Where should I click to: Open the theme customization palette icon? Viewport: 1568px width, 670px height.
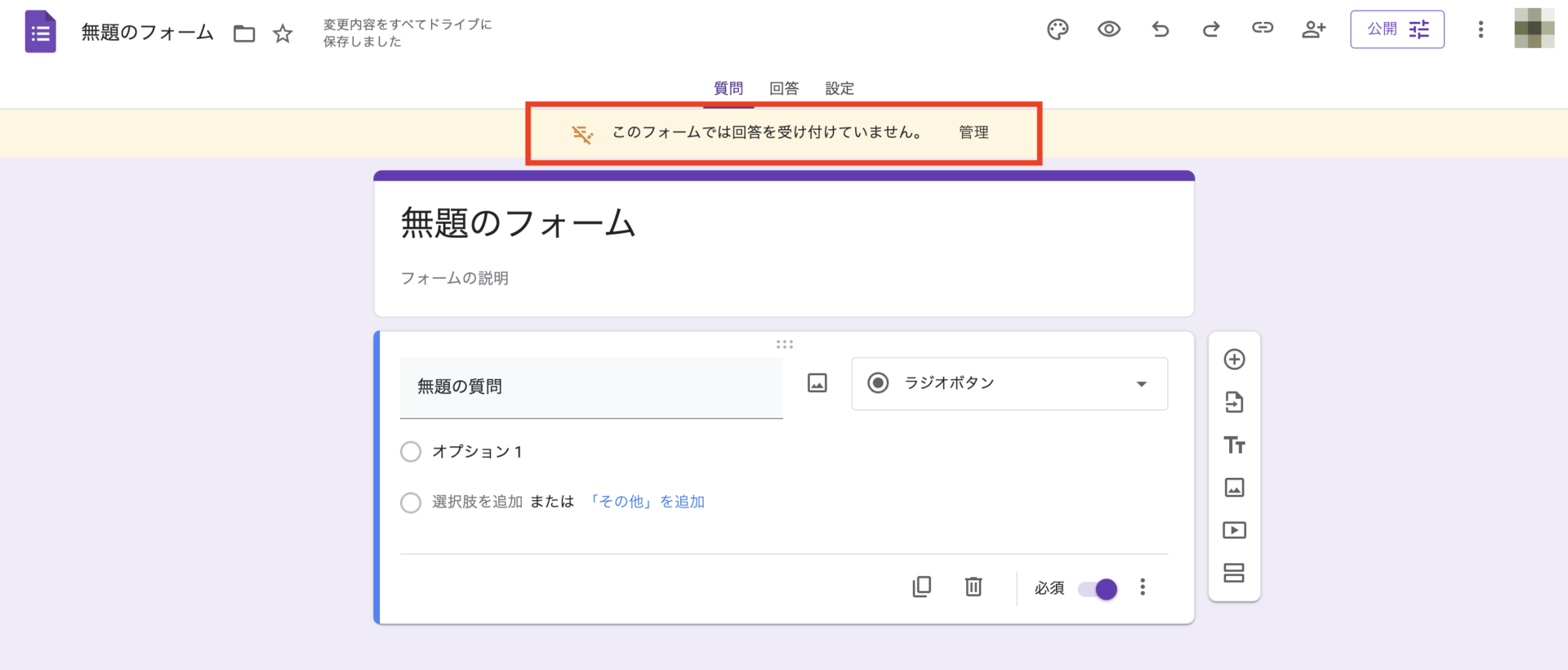click(1058, 30)
